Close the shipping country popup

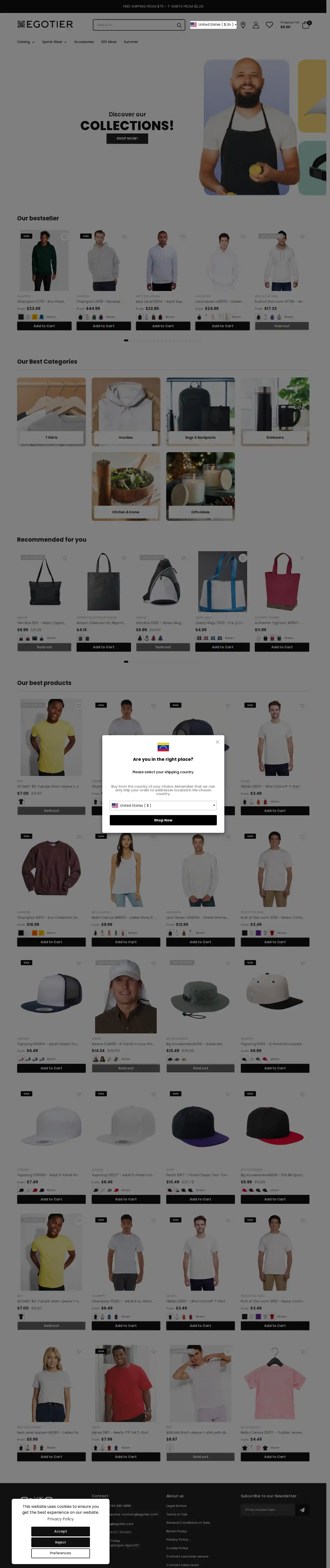[217, 742]
